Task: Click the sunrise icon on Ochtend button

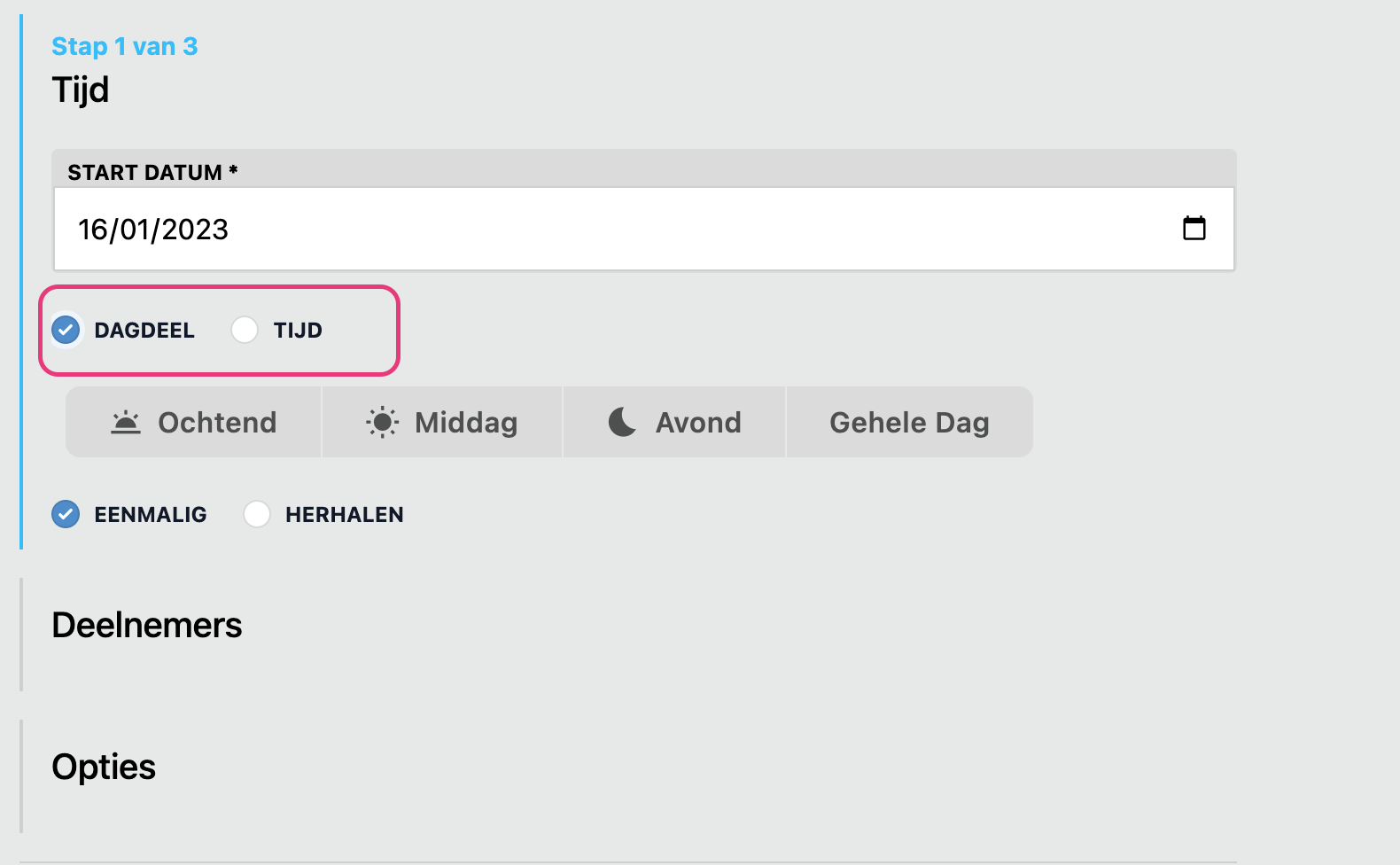Action: point(127,422)
